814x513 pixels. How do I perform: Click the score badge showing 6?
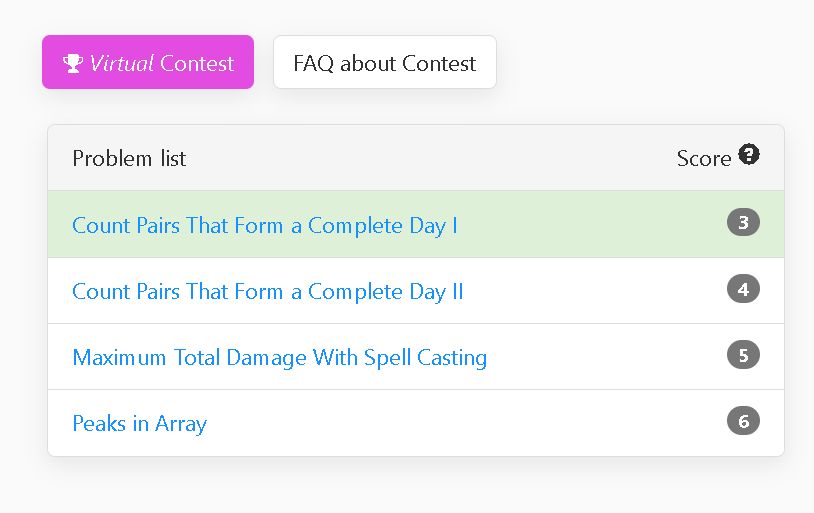tap(743, 421)
